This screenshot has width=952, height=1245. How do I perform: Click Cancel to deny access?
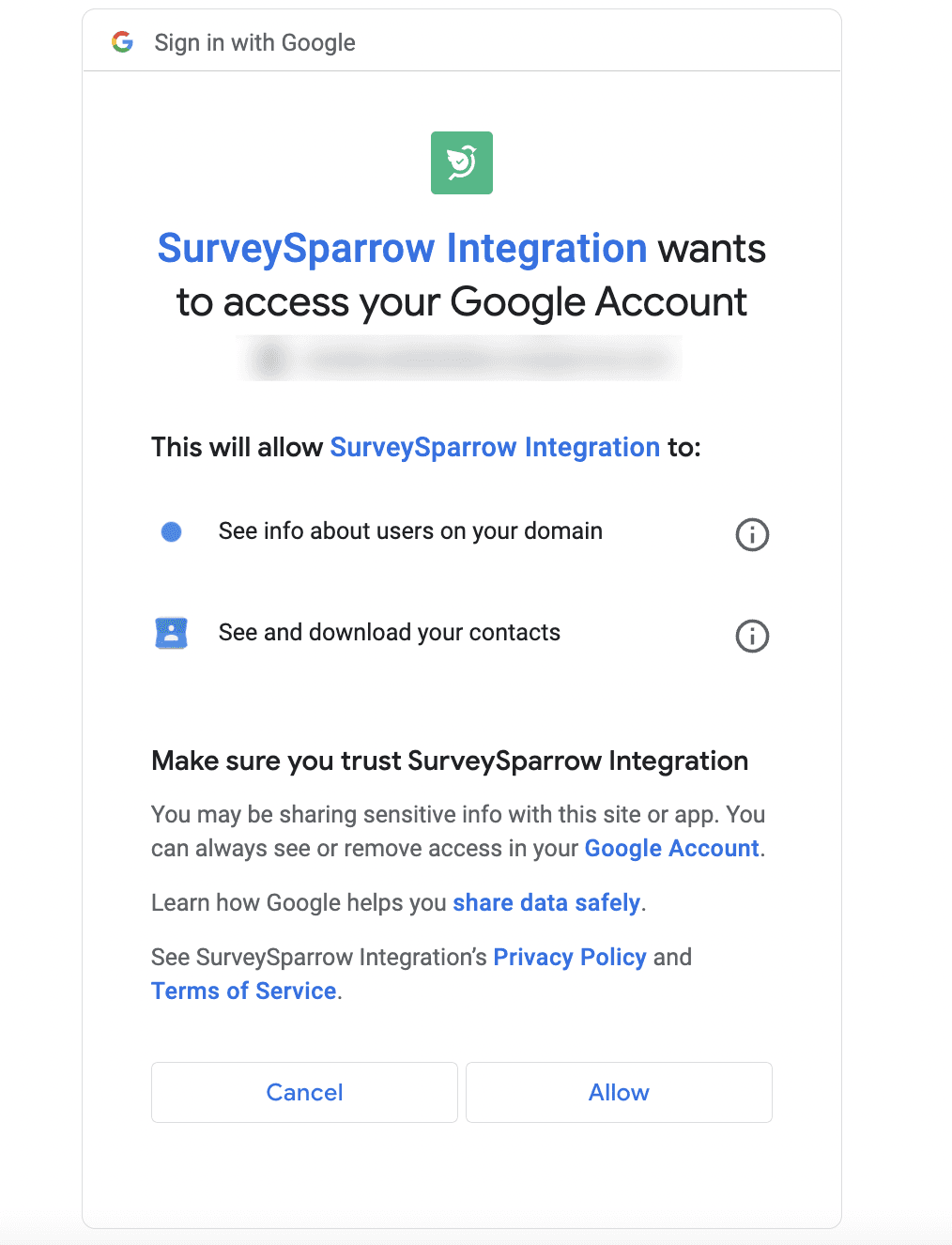(304, 1092)
